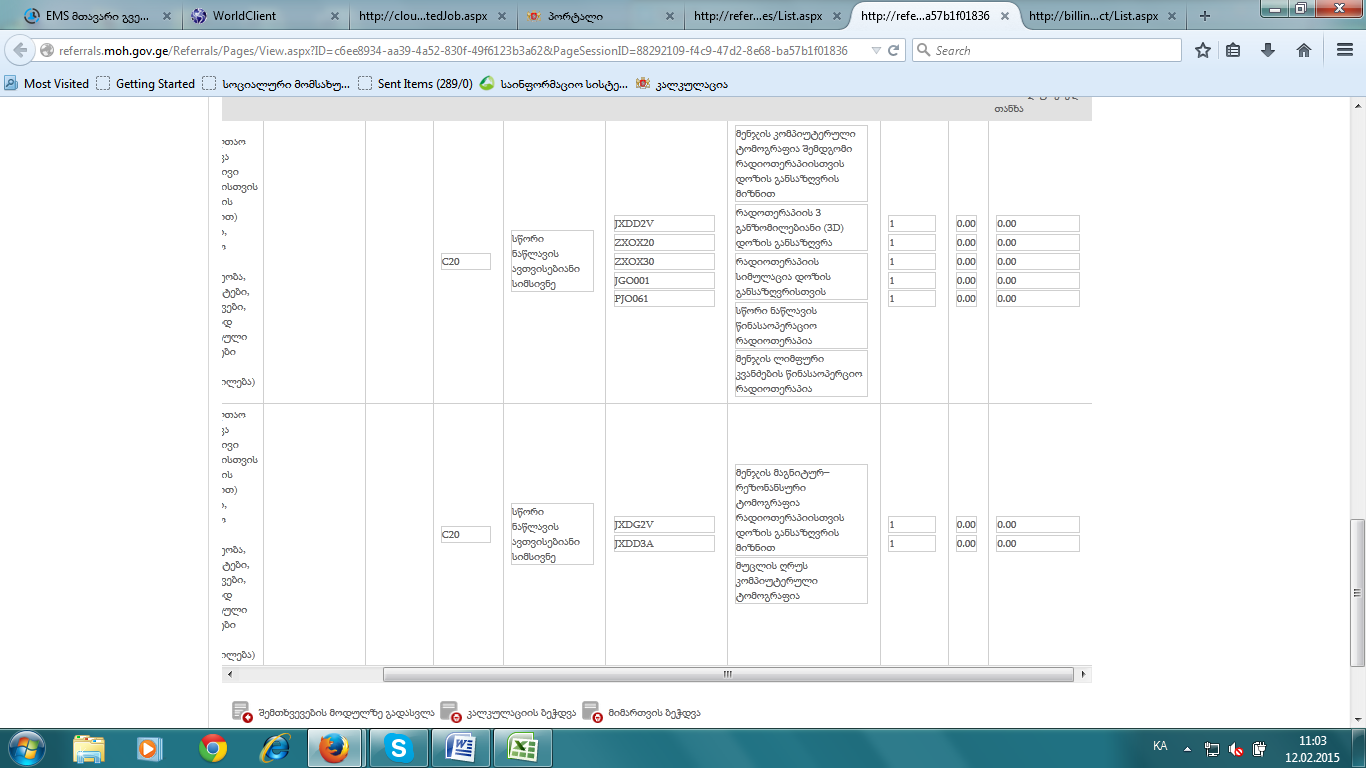The image size is (1366, 768).
Task: Open the Firefox downloads arrow
Action: (x=1268, y=50)
